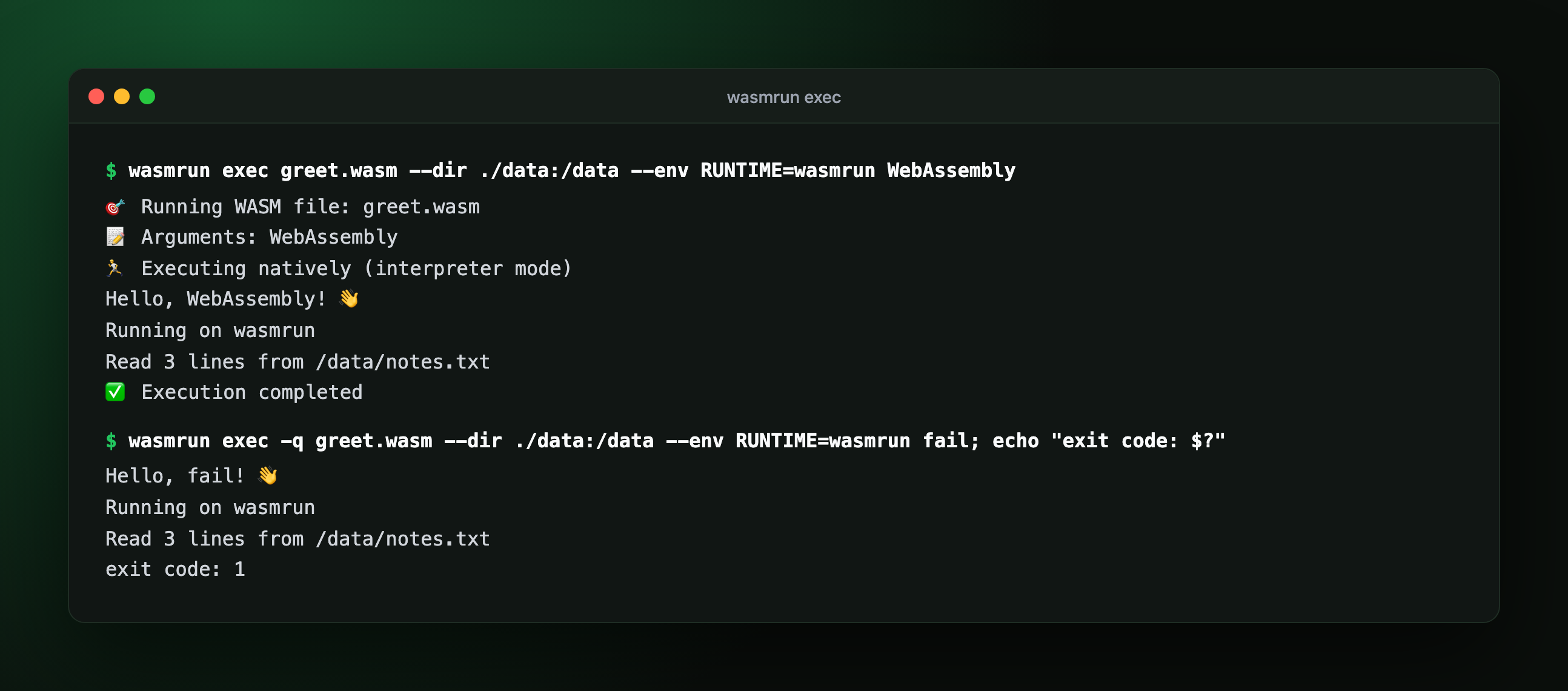Click the waving hand after Hello, WebAssembly!

(349, 298)
